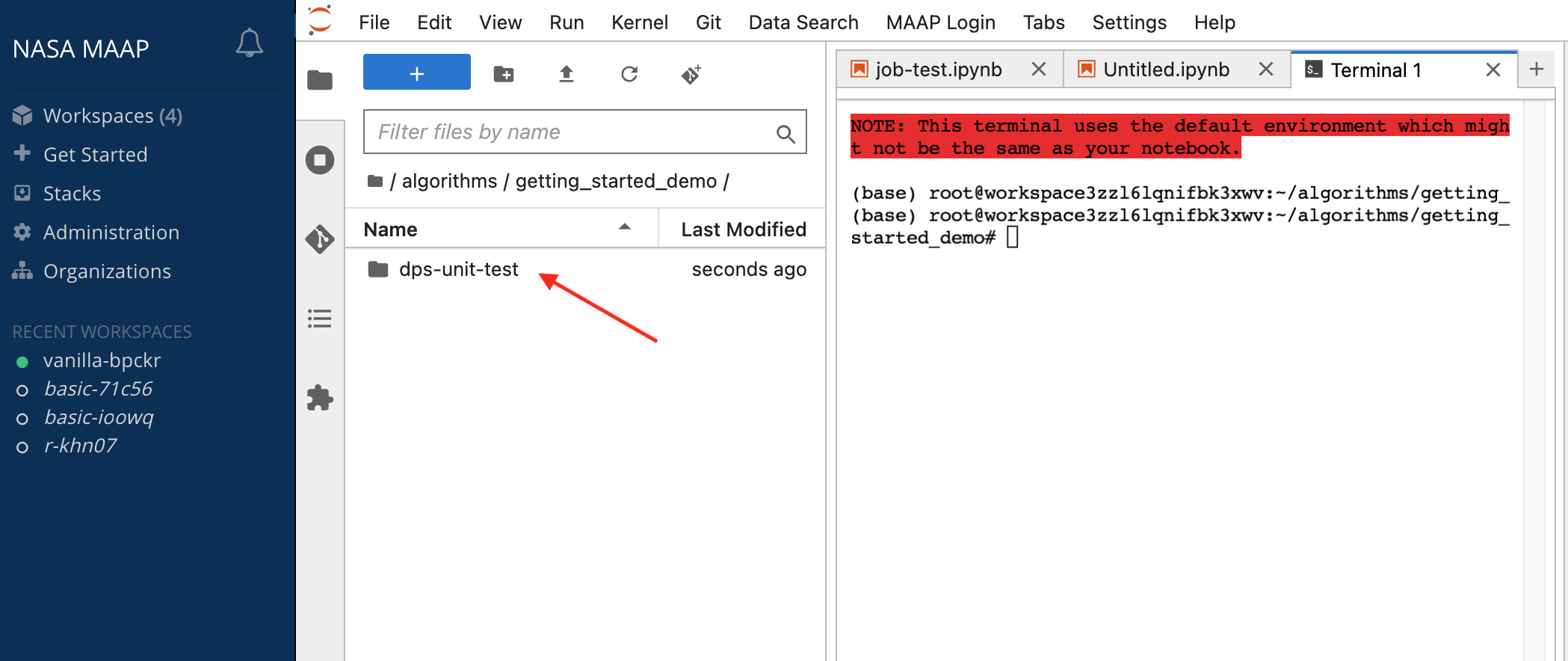Open the file browser sidebar tab

[x=320, y=79]
